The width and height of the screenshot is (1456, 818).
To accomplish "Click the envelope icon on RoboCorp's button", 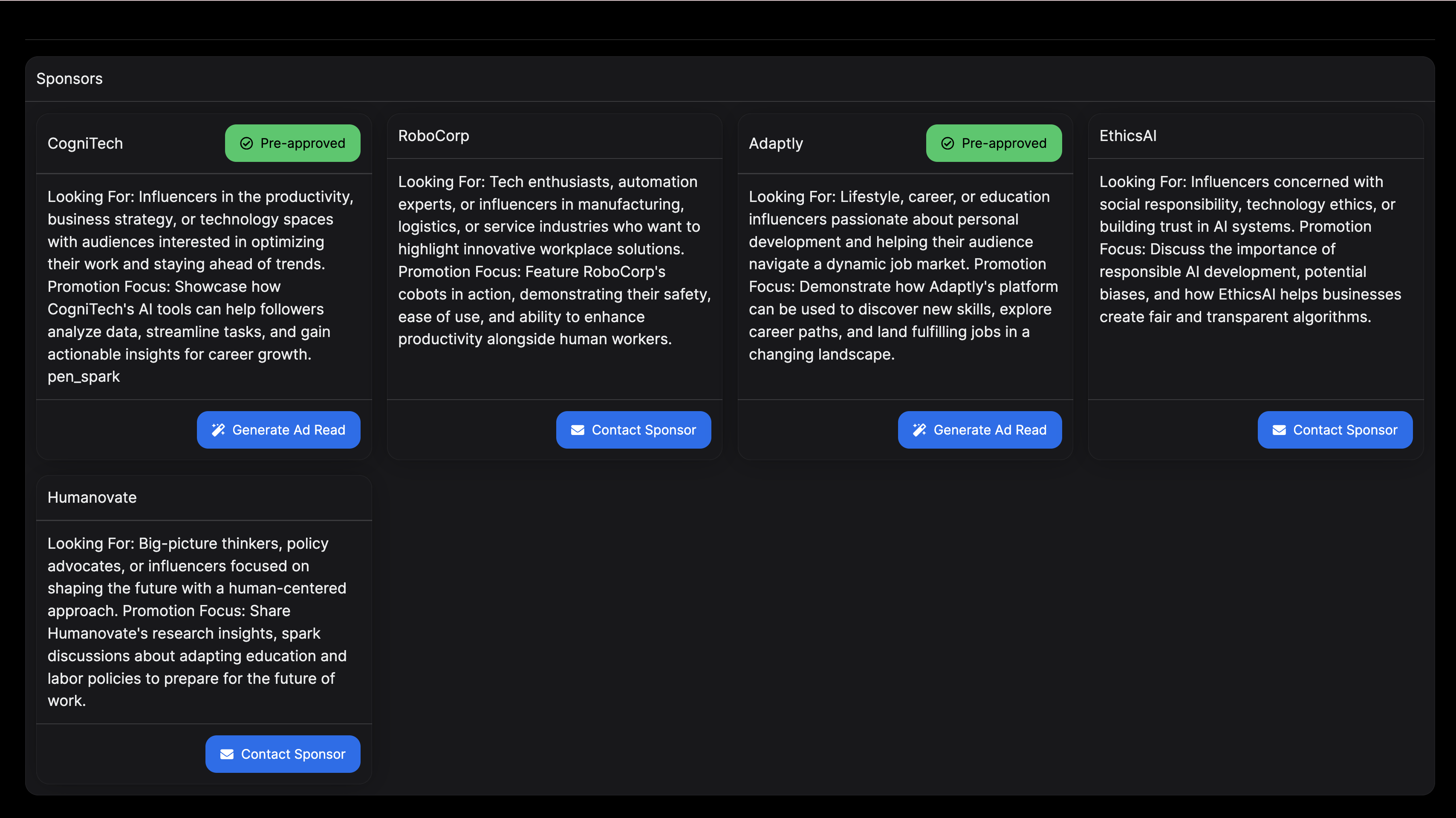I will point(578,430).
